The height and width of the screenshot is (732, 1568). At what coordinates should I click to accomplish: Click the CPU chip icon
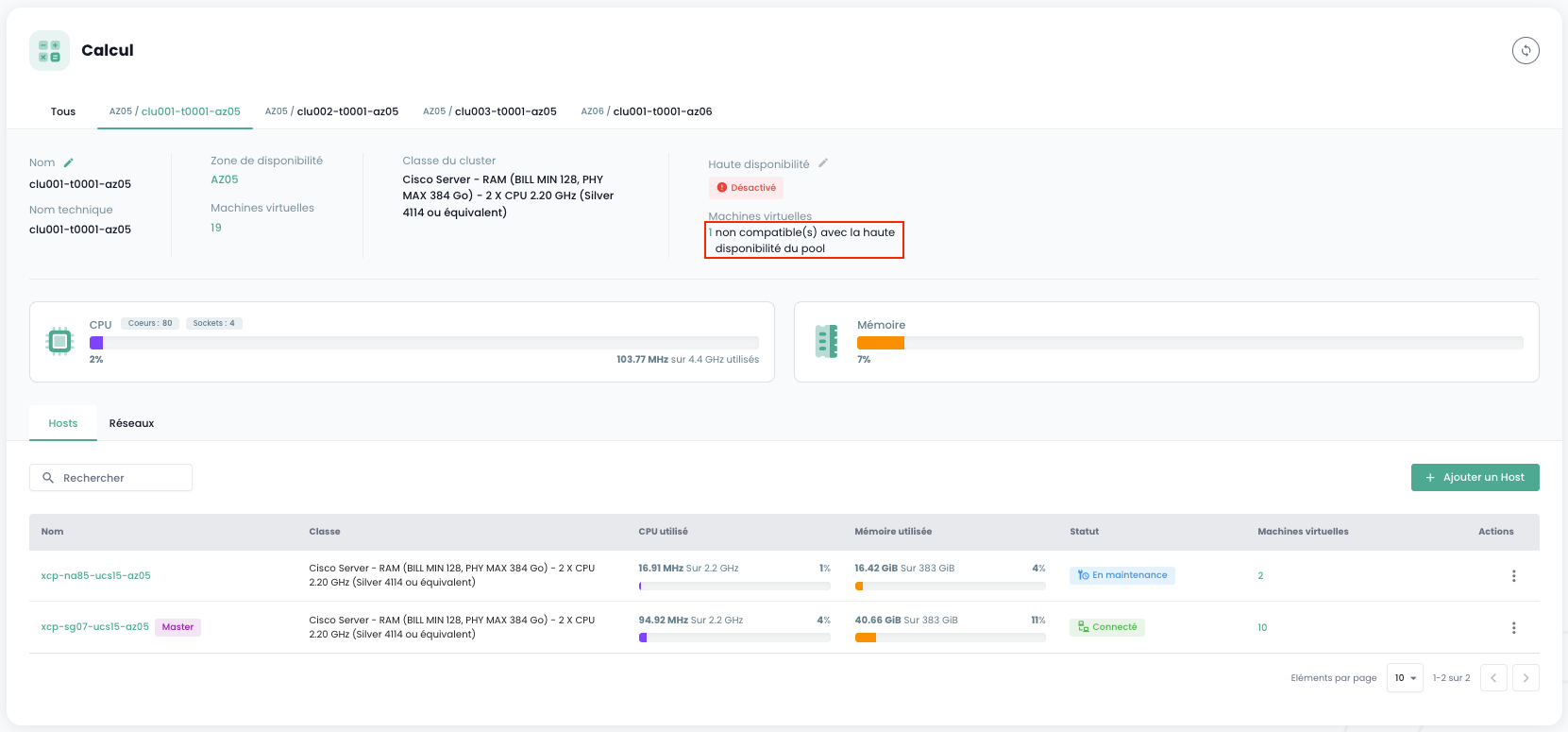[59, 341]
